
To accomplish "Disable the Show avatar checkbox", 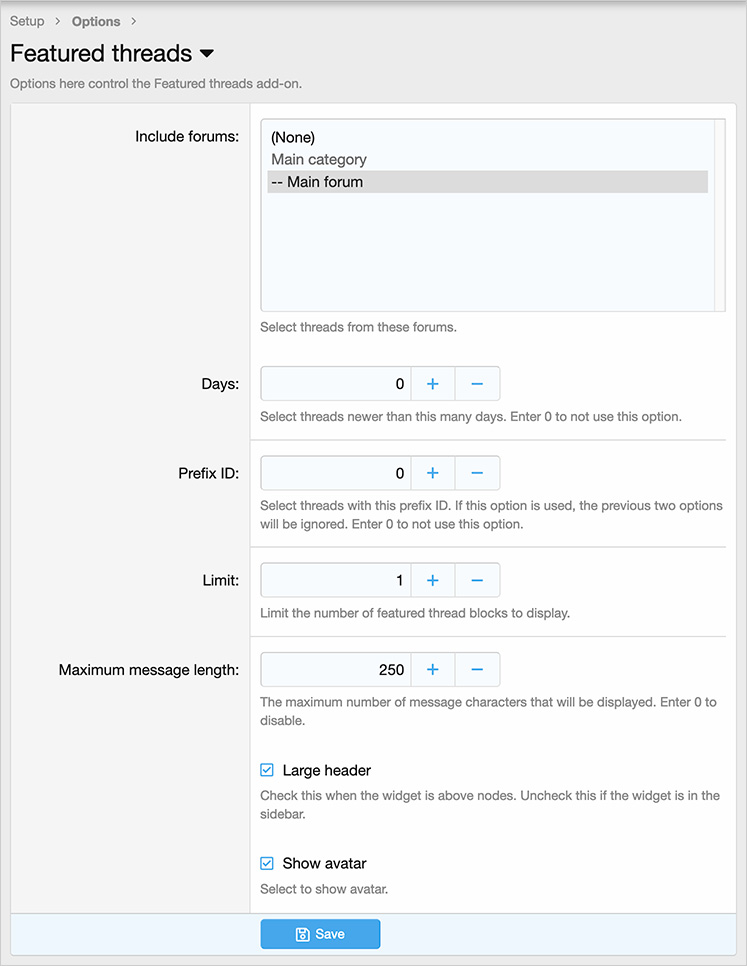I will (267, 863).
